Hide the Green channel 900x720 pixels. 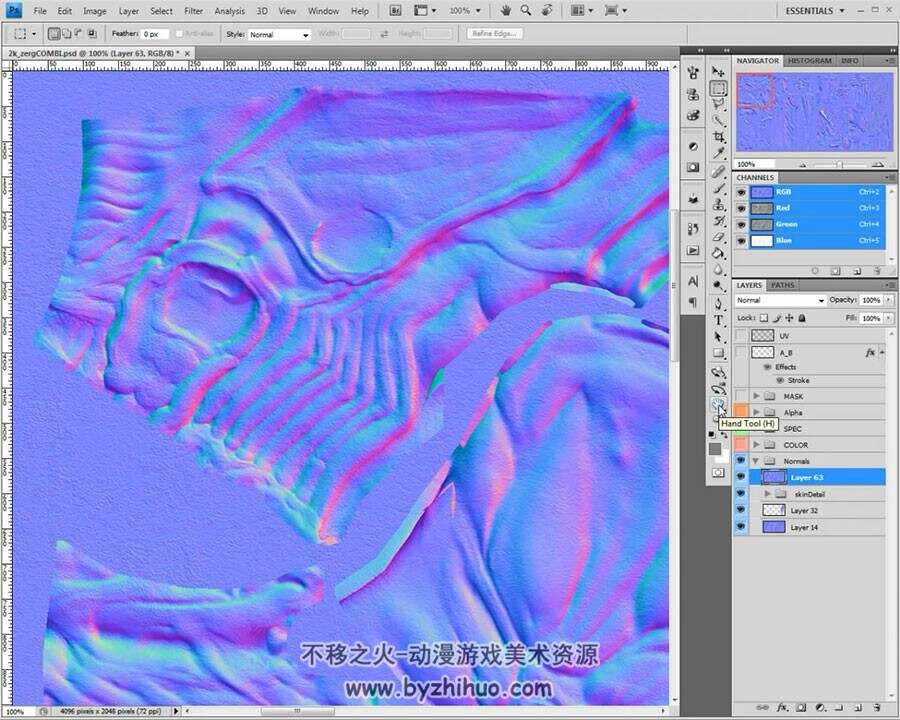(x=741, y=224)
